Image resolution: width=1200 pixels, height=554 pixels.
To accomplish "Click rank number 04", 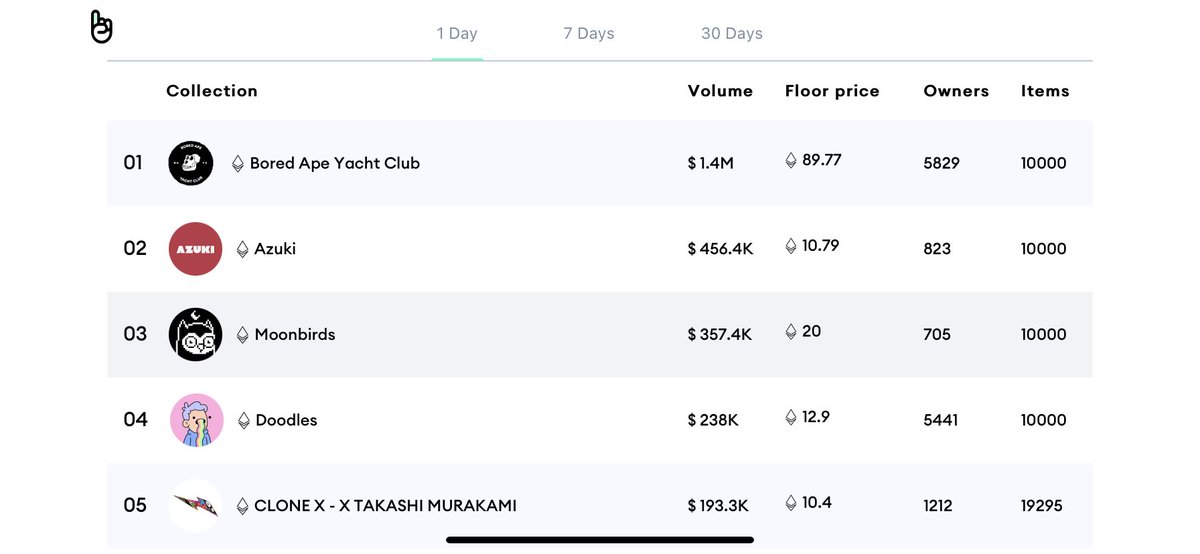I will click(x=135, y=419).
